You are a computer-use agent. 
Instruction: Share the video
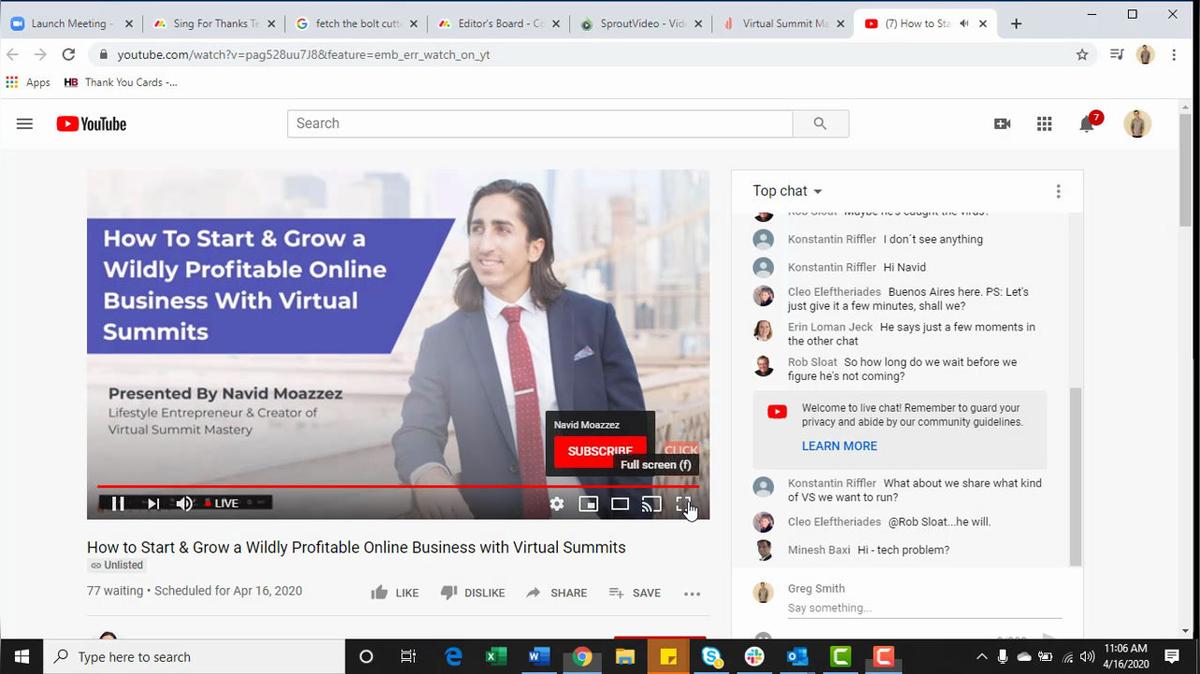[x=556, y=593]
